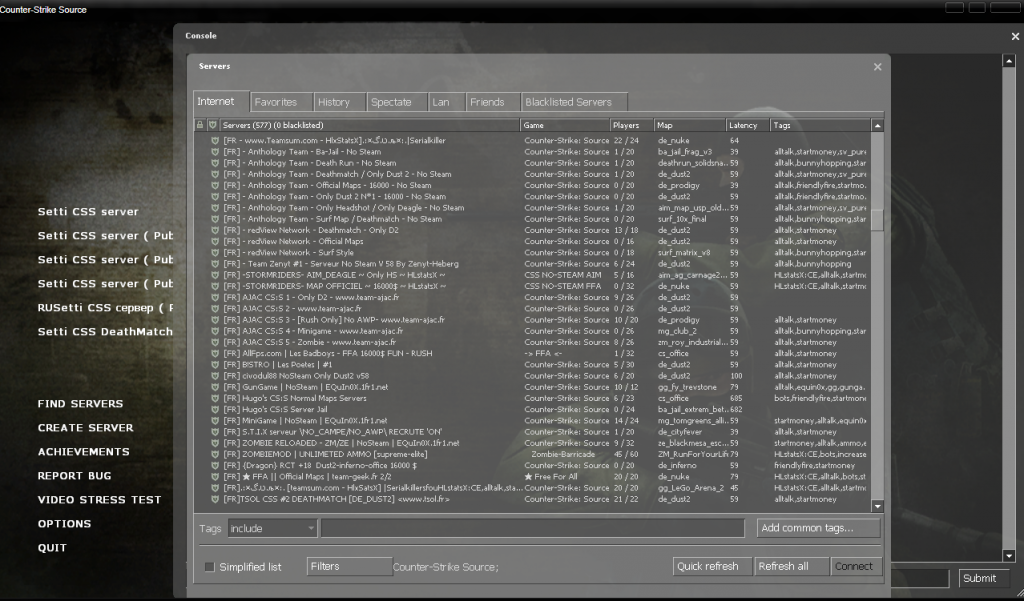Select the ZOMBIE RELOADED ZM/ZE server row
Viewport: 1024px width, 601px height.
(x=532, y=443)
